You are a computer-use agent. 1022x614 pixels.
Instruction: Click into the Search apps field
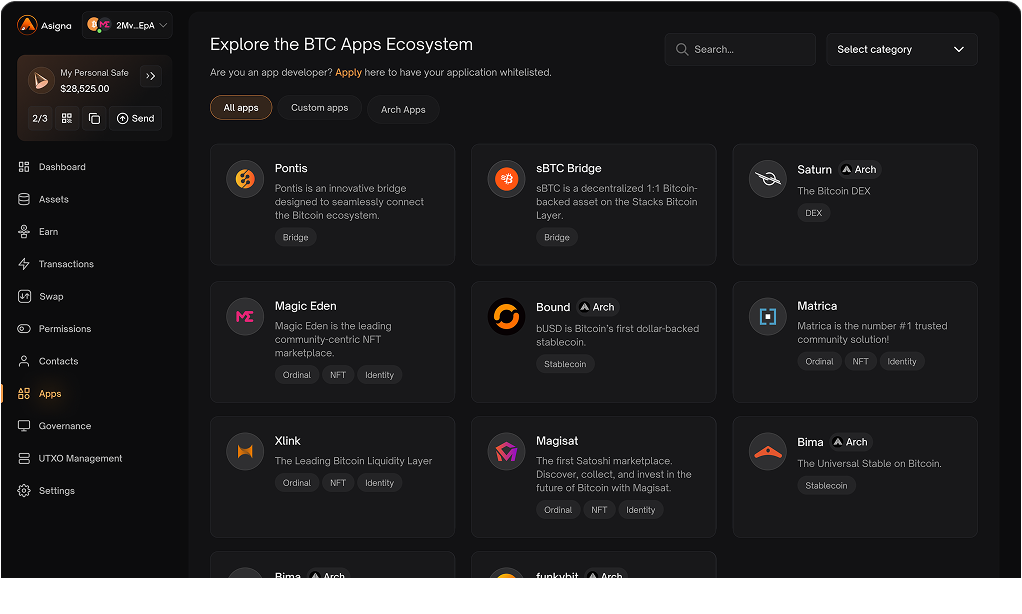pos(740,49)
